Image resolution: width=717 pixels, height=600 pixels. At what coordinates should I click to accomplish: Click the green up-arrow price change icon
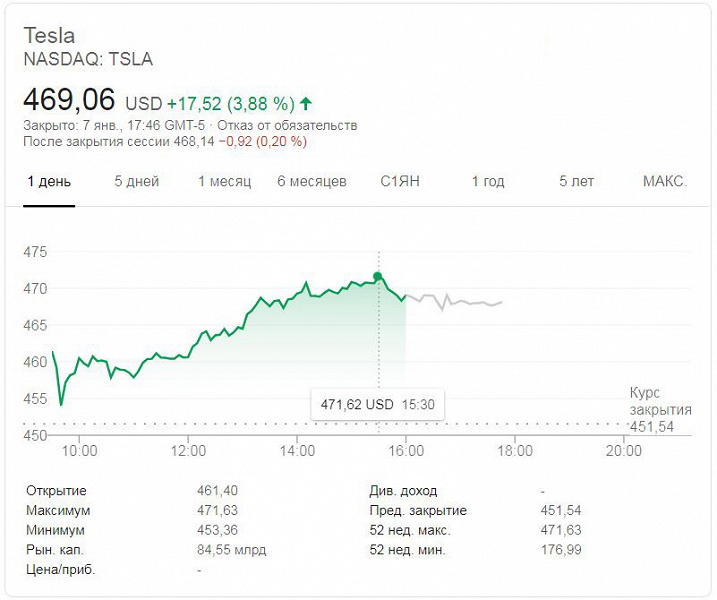click(x=306, y=103)
